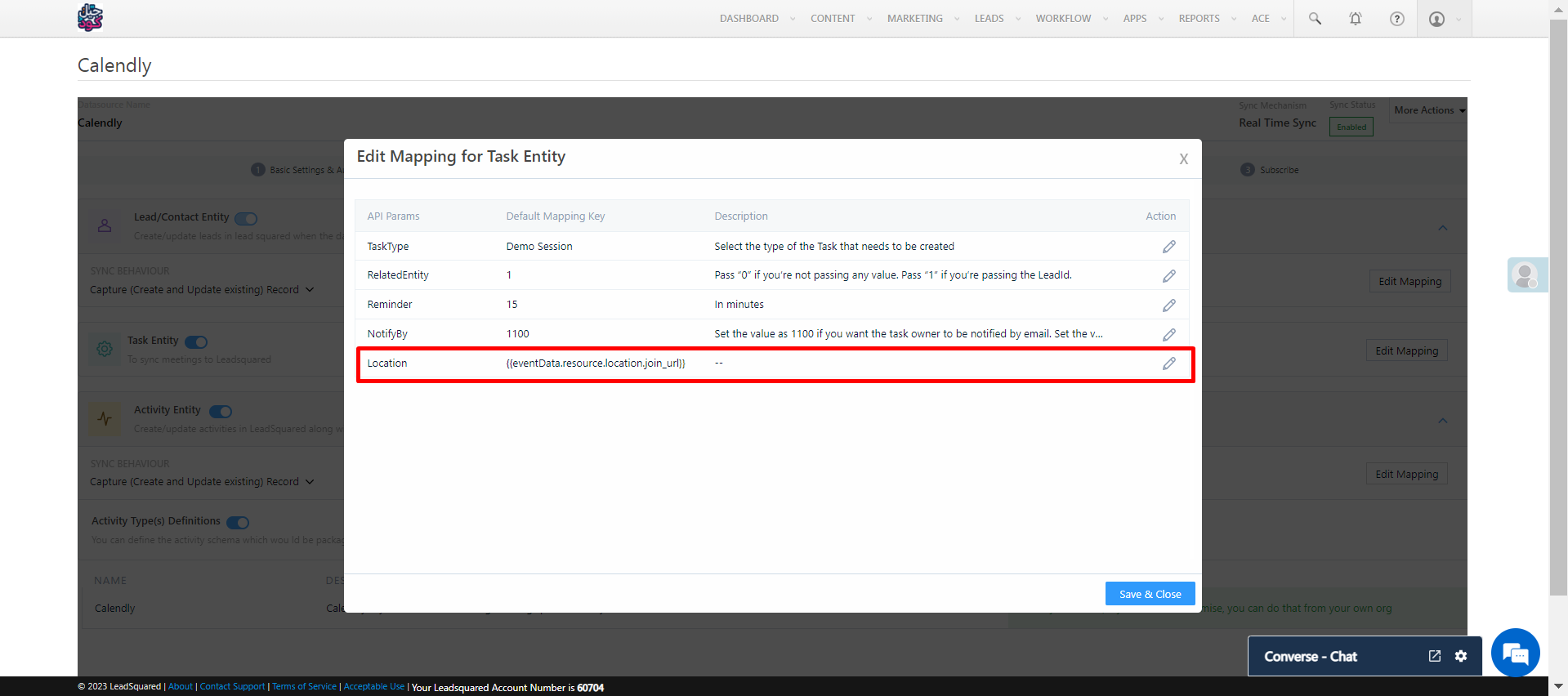Open the user profile icon

tap(1436, 19)
